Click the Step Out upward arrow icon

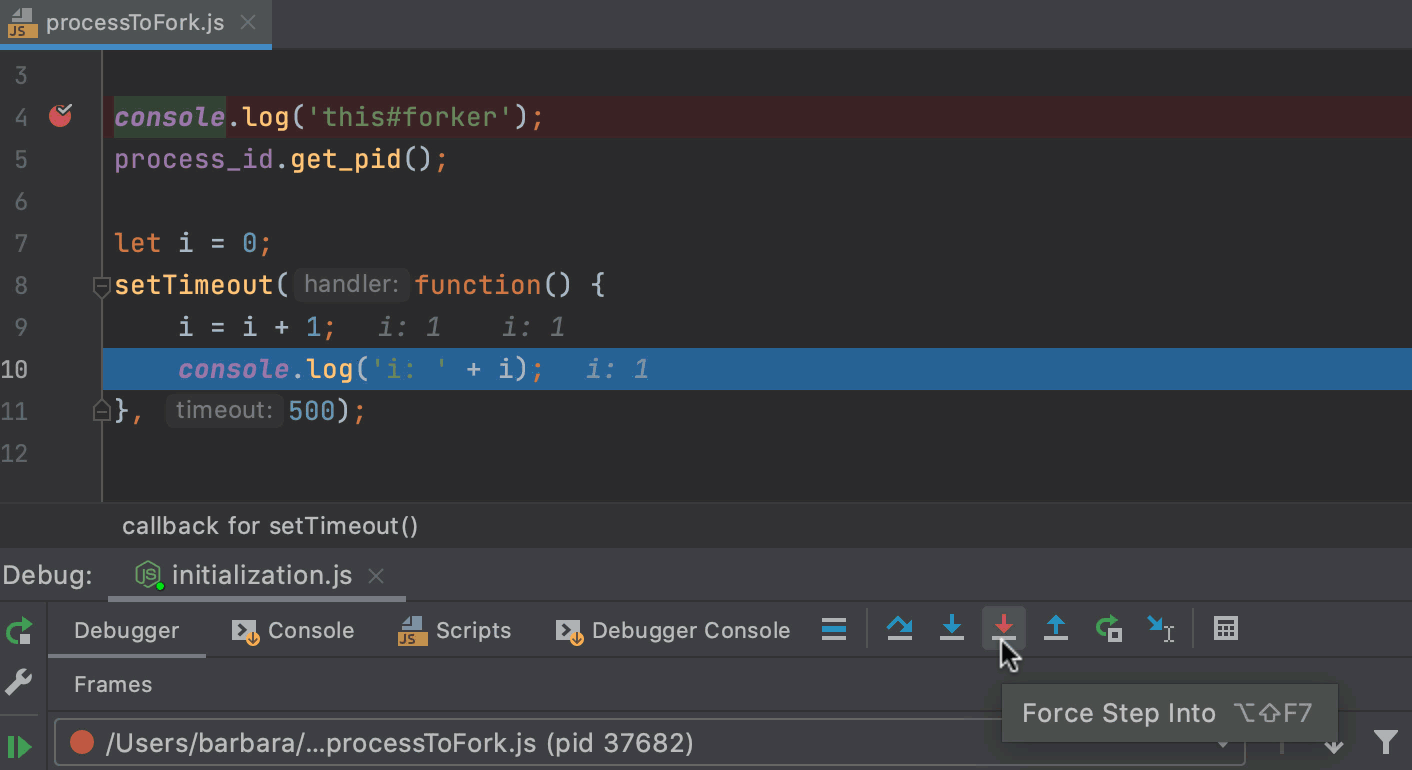click(x=1056, y=629)
